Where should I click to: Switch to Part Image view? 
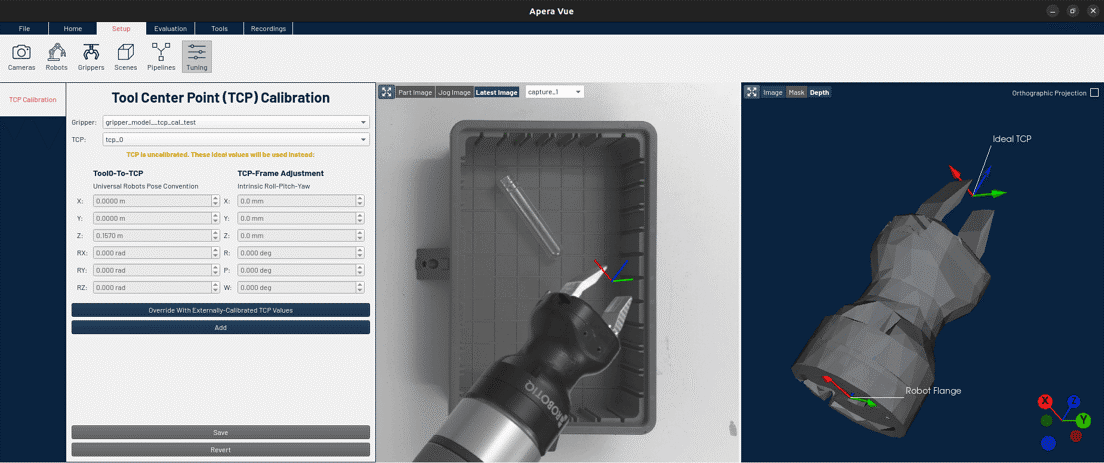[415, 92]
